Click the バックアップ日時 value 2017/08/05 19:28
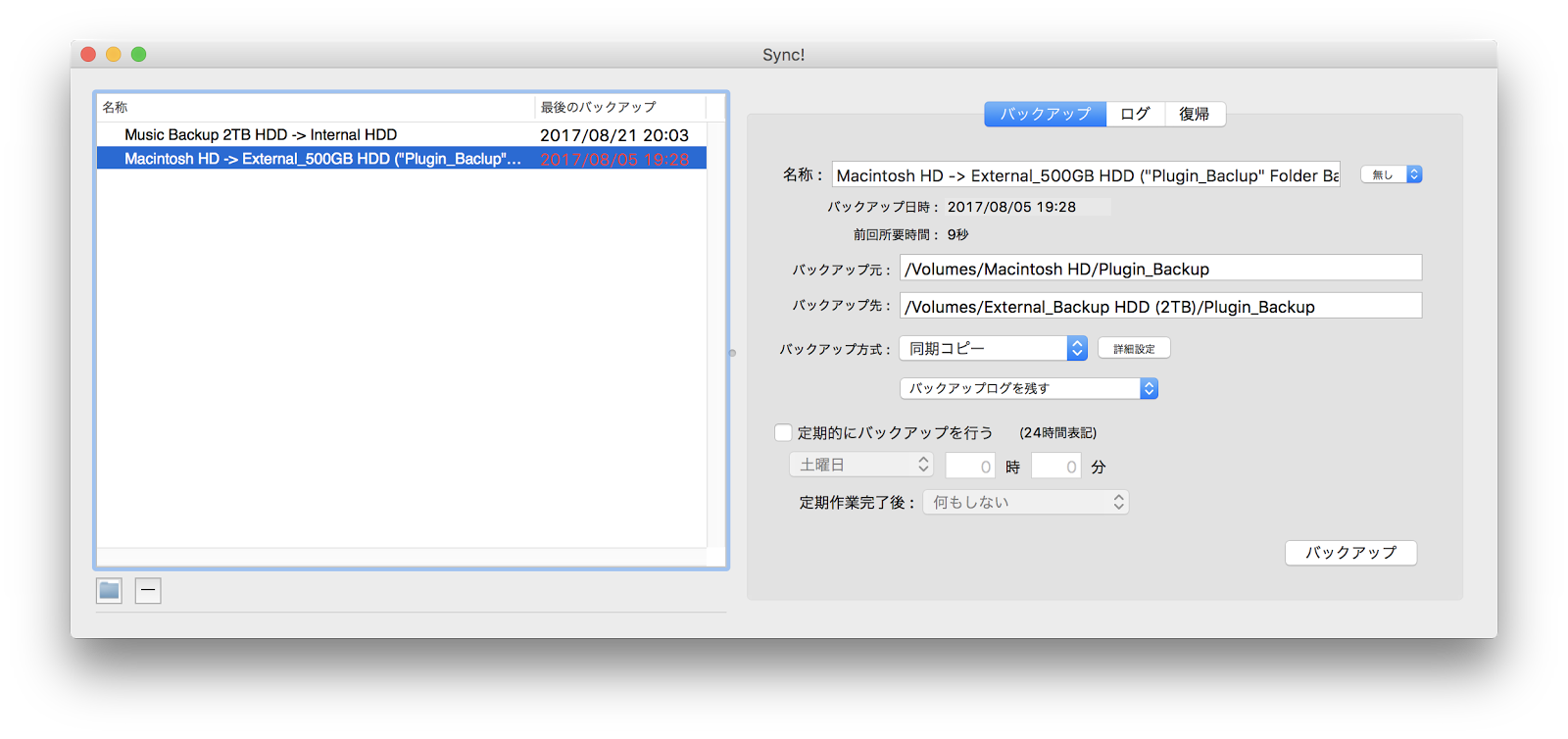This screenshot has height=739, width=1568. pyautogui.click(x=1011, y=207)
